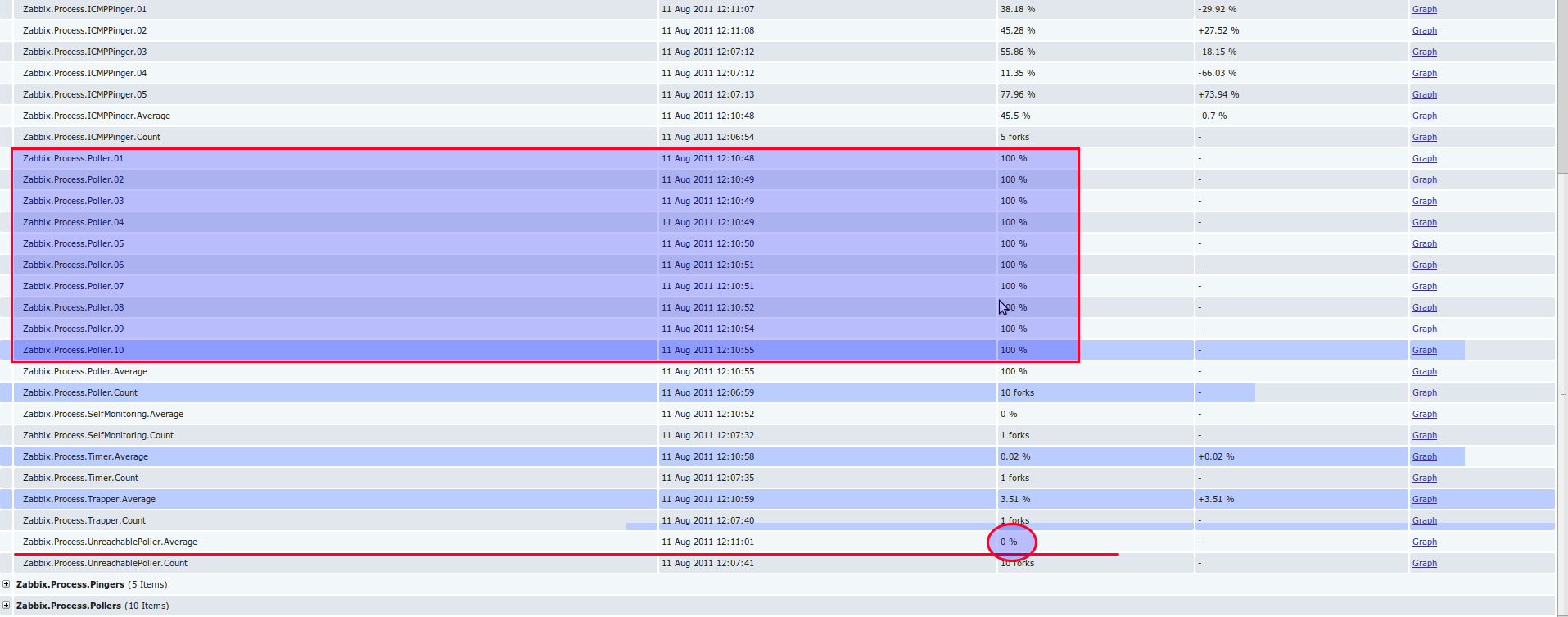The height and width of the screenshot is (617, 1568).
Task: Open Graph for Zabbix.Process.SelfMonitoring.Count
Action: click(x=1424, y=435)
